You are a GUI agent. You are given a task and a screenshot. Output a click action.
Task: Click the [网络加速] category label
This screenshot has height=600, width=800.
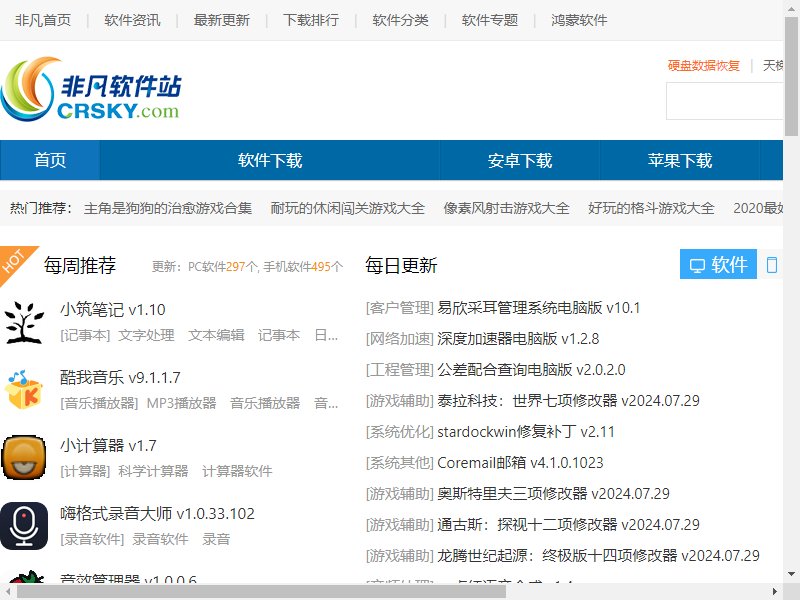pyautogui.click(x=399, y=339)
